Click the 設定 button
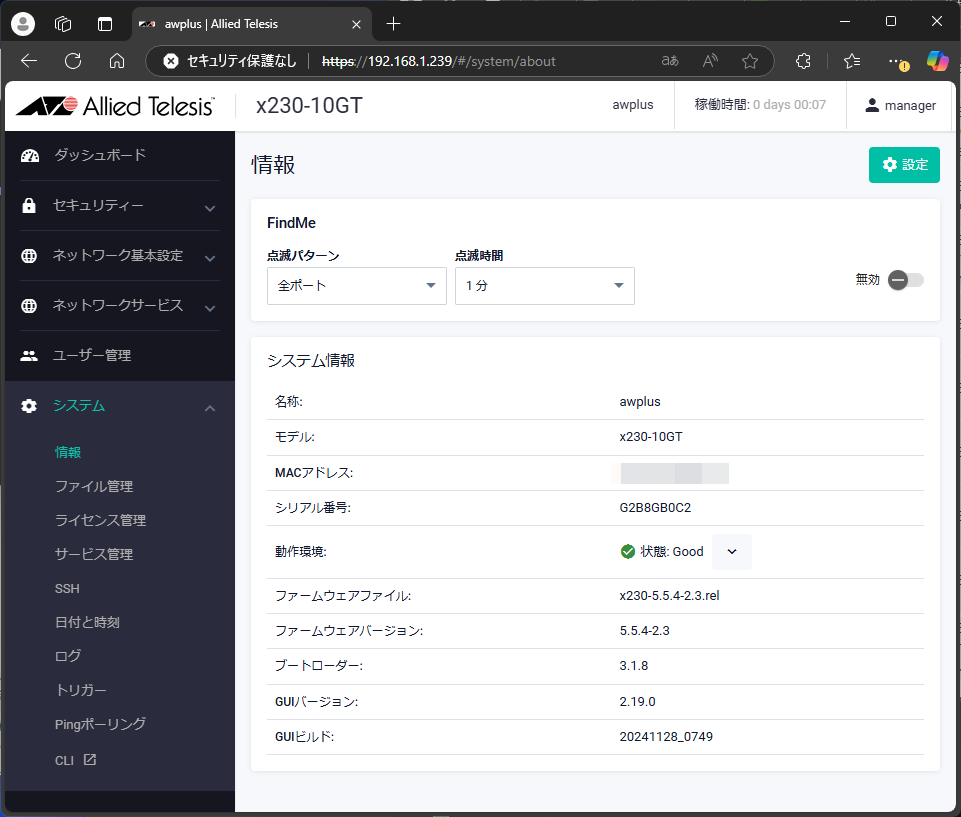The height and width of the screenshot is (817, 961). 904,165
